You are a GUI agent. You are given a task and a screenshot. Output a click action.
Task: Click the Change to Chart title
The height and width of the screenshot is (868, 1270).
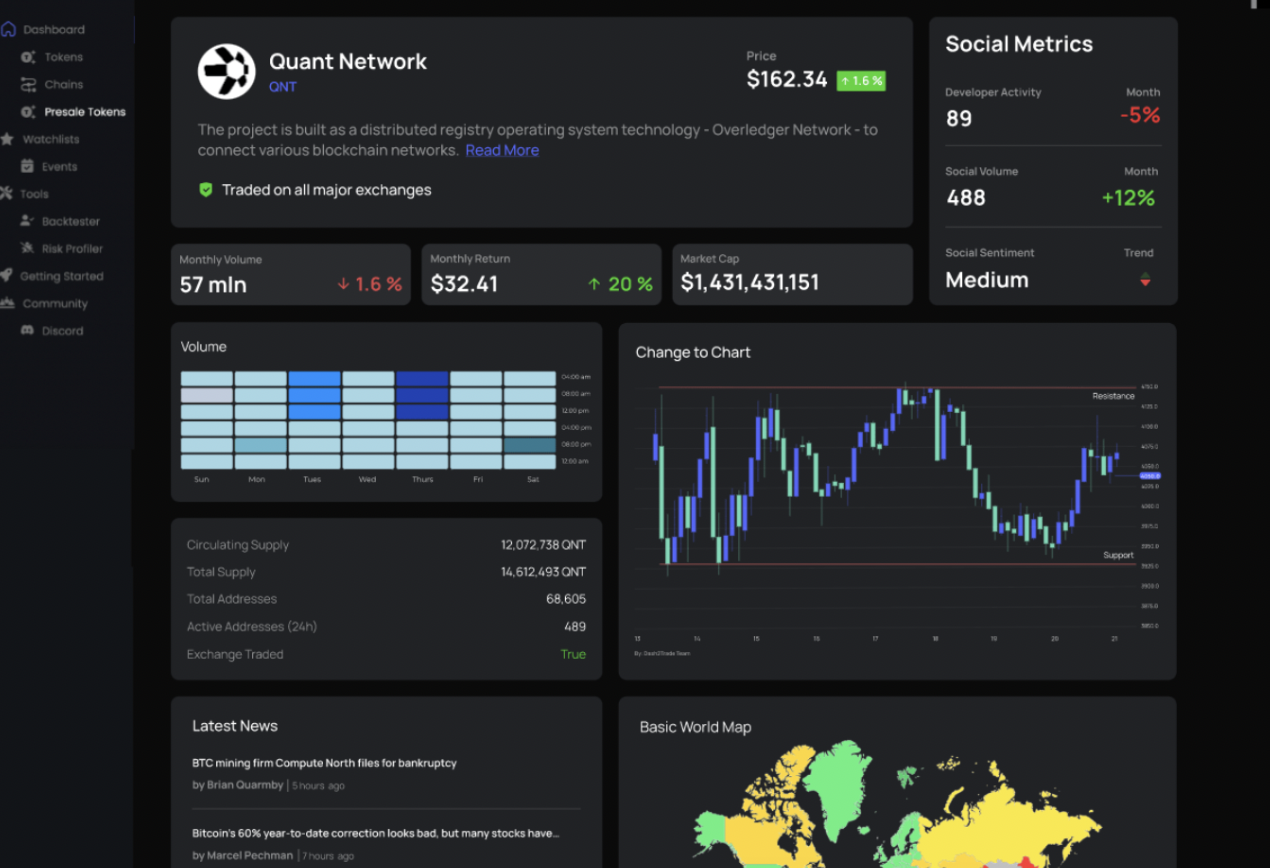click(693, 352)
